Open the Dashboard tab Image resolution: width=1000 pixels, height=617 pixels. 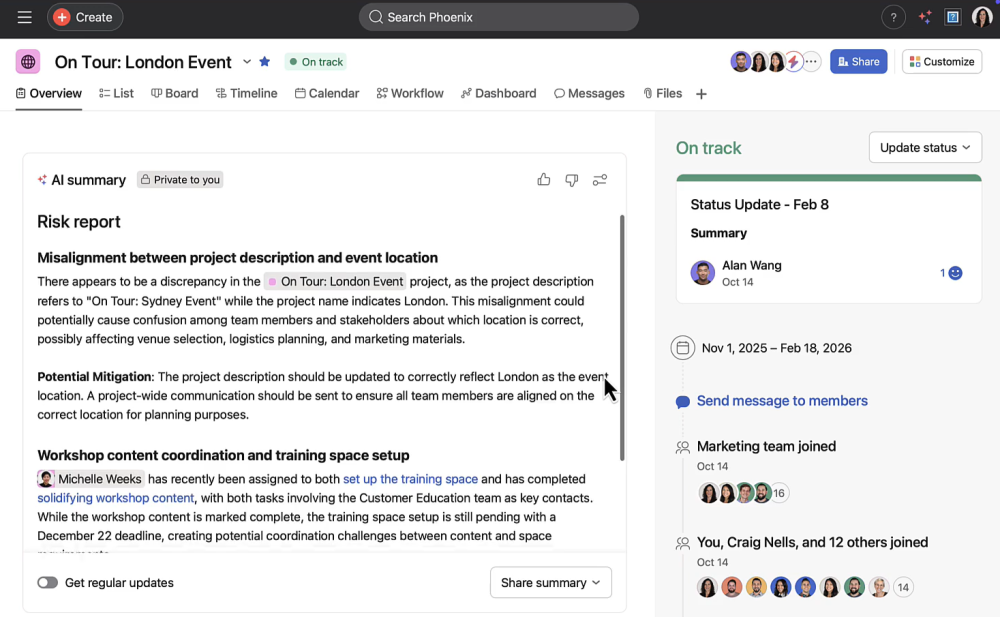498,93
